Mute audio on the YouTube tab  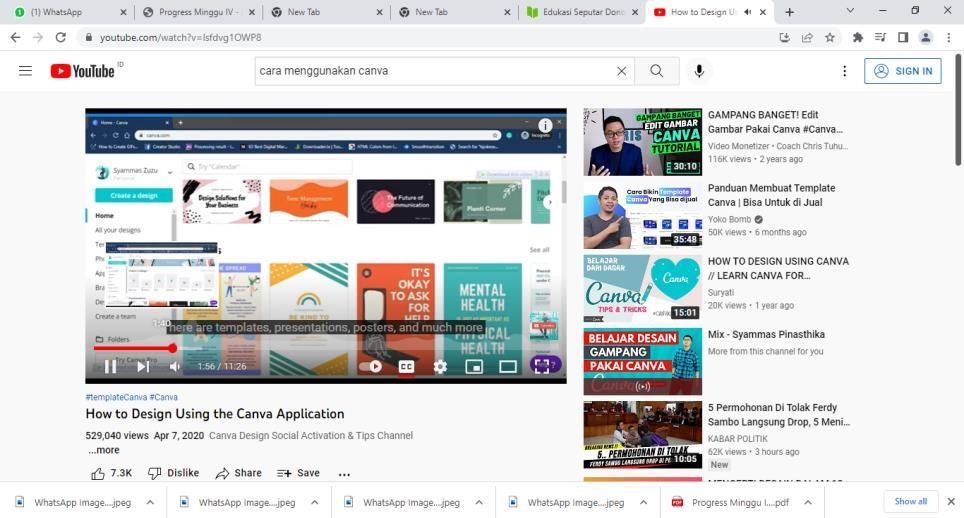[x=748, y=12]
